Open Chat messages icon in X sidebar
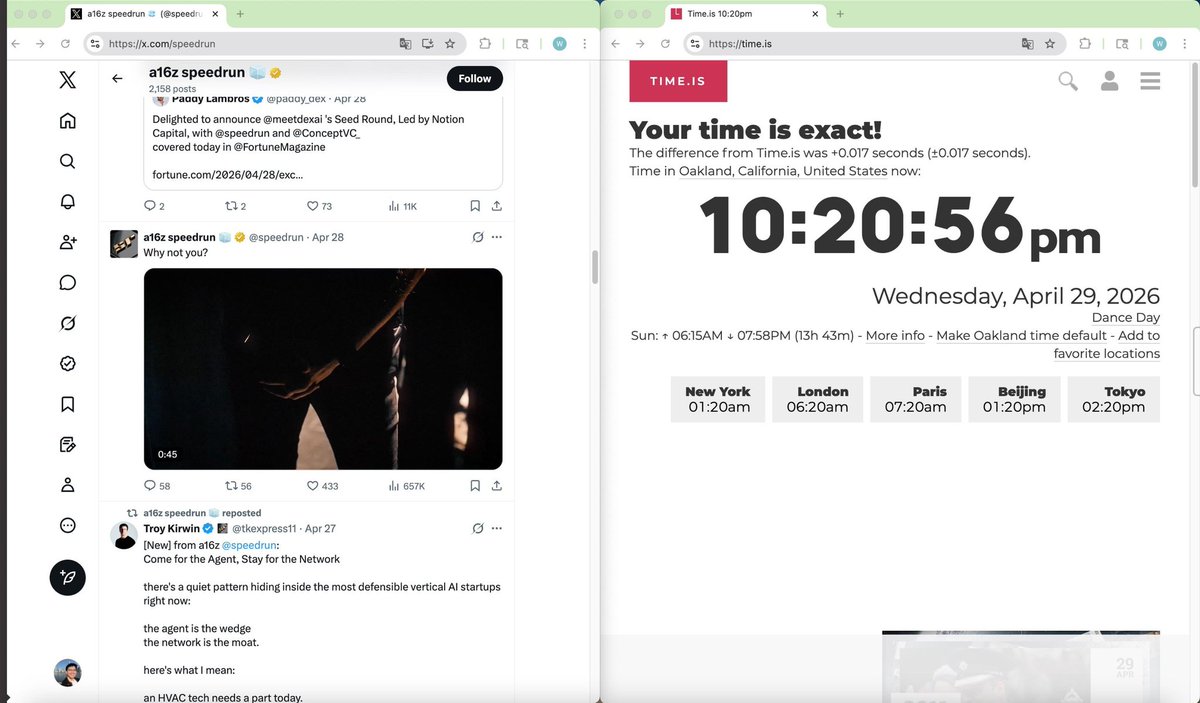The width and height of the screenshot is (1200, 703). (67, 283)
